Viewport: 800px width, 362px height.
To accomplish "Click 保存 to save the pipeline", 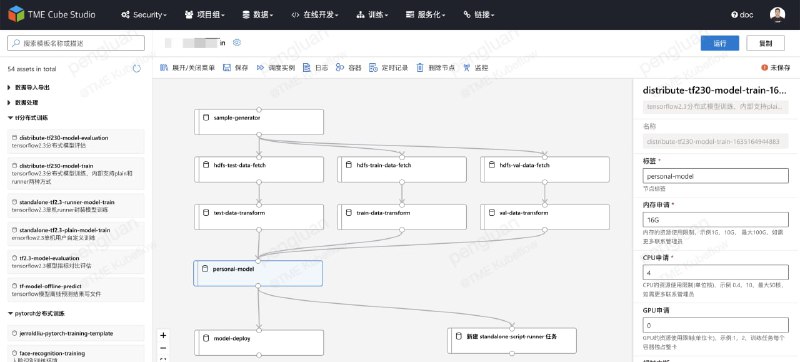I will click(x=236, y=68).
